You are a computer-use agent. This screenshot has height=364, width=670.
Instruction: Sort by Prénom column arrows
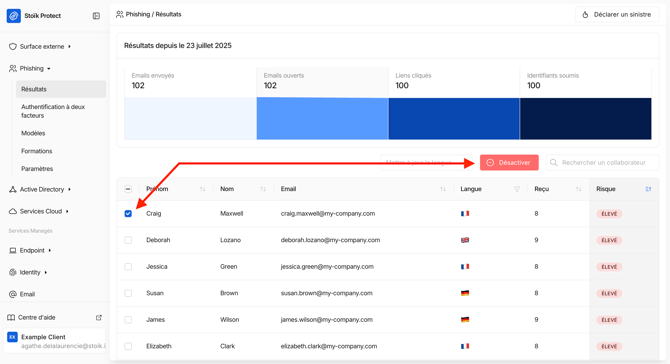203,189
